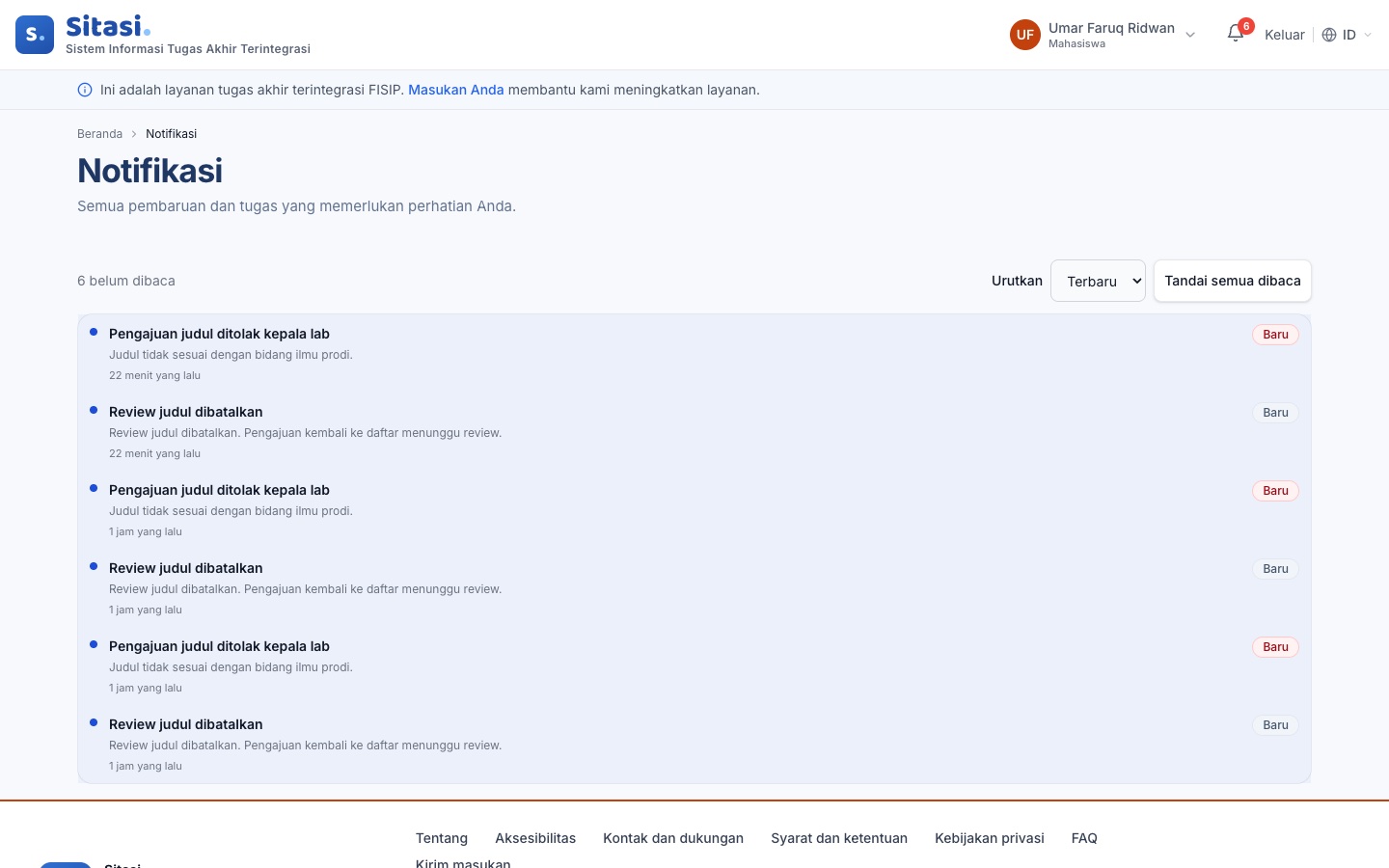This screenshot has height=868, width=1389.
Task: Click the 'Sistem Informasi Tugas Akhir Terintegrasi' tagline
Action: [188, 49]
